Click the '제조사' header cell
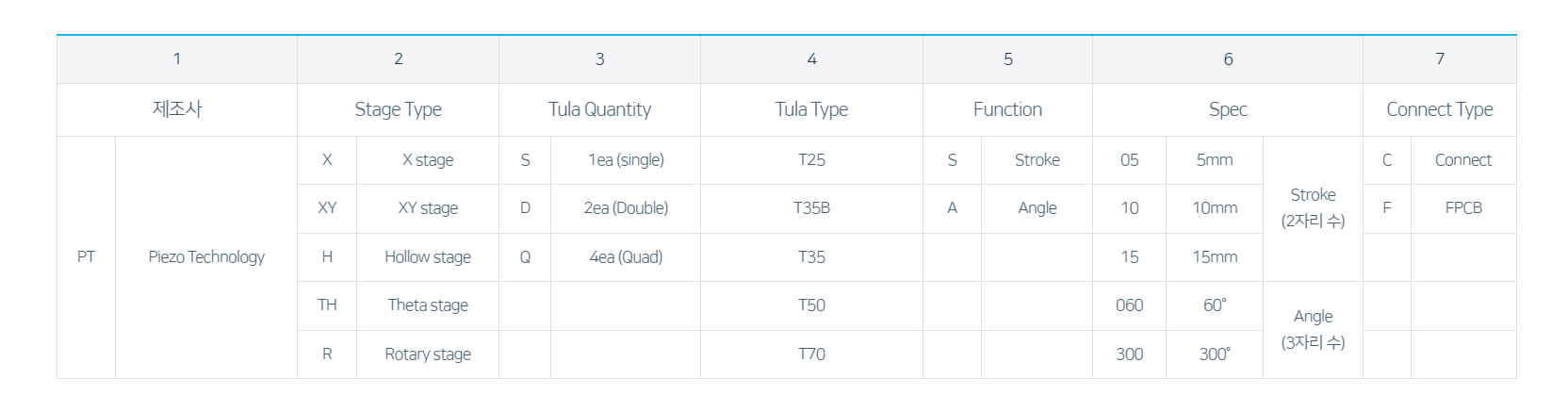The height and width of the screenshot is (412, 1568). click(177, 109)
